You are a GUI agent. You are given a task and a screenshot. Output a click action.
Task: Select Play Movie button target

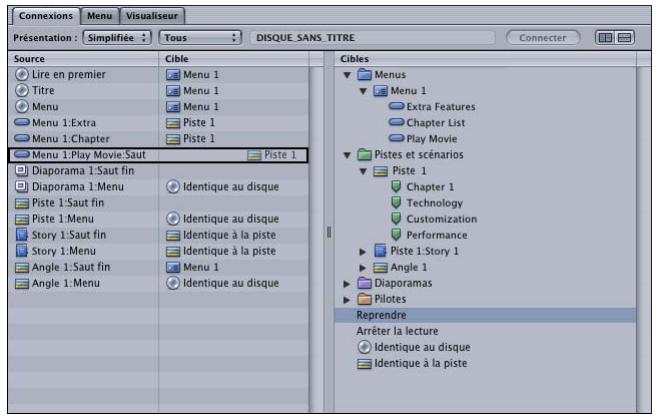pyautogui.click(x=423, y=139)
